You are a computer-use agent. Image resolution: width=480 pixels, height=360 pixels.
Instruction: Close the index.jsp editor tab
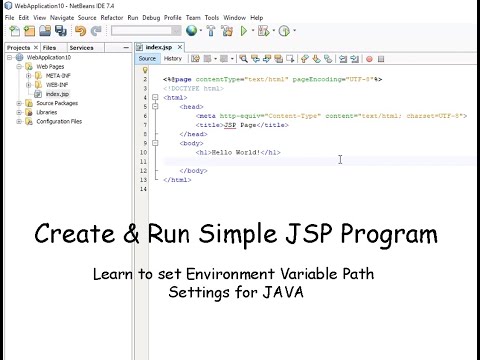pyautogui.click(x=180, y=47)
